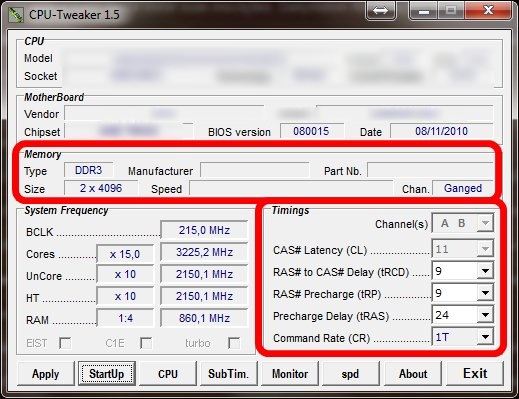Open the CPU button at the bottom

pos(168,374)
